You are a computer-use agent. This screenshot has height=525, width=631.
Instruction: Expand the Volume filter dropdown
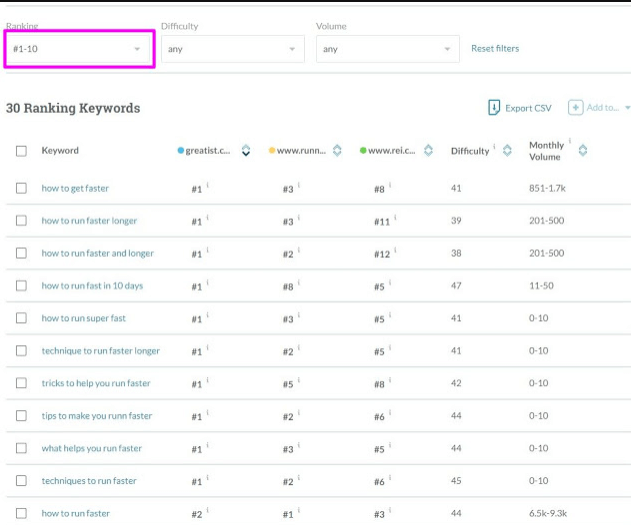tap(387, 49)
